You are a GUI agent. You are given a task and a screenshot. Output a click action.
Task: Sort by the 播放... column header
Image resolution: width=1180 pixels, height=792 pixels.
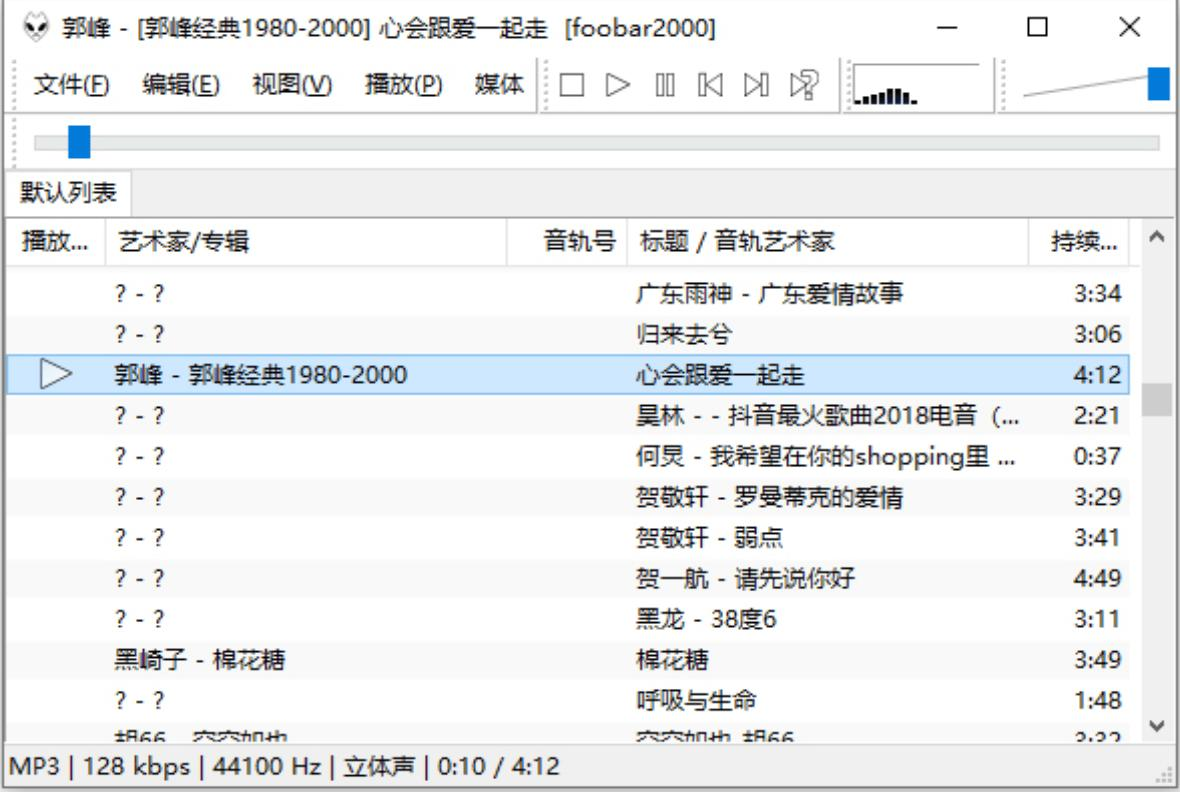click(56, 242)
